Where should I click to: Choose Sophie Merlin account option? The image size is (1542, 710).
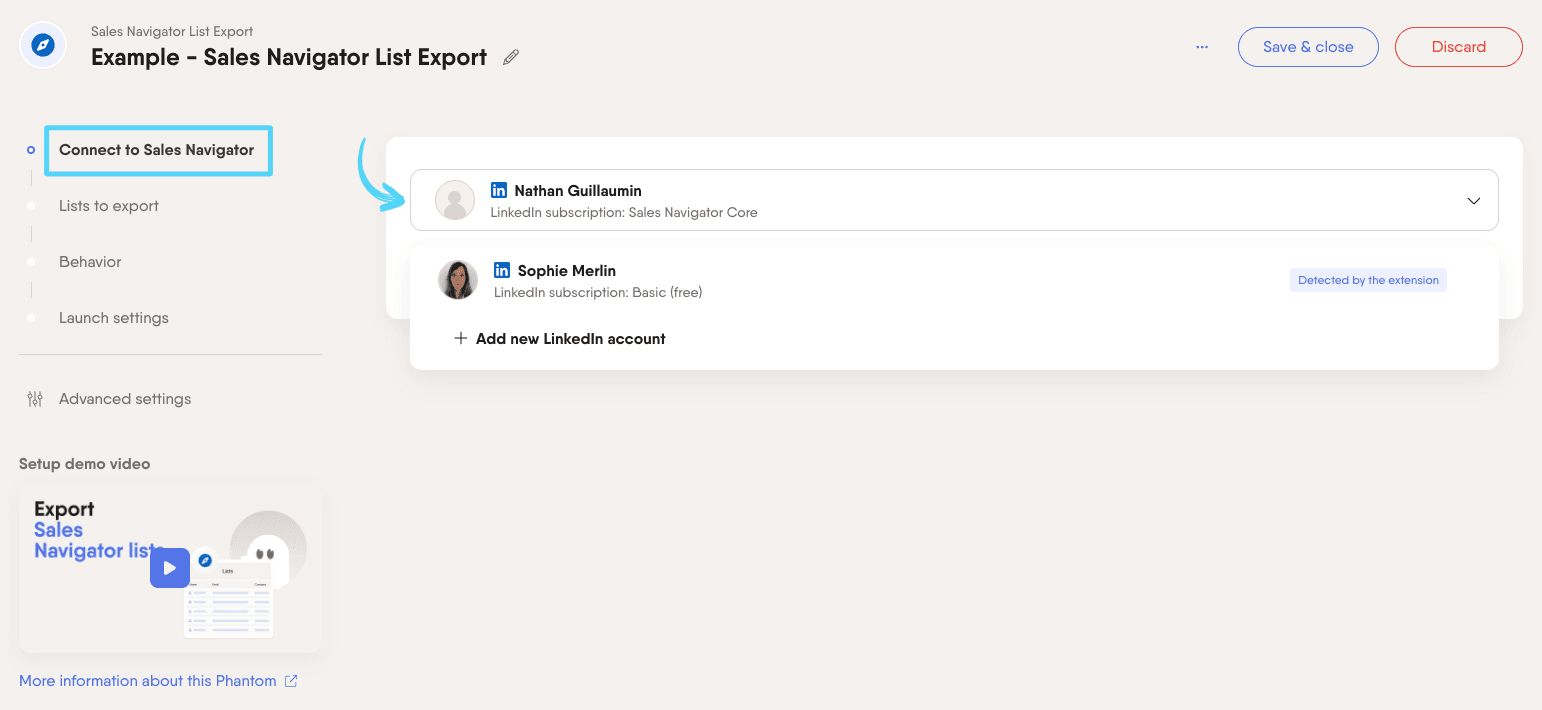pyautogui.click(x=954, y=280)
